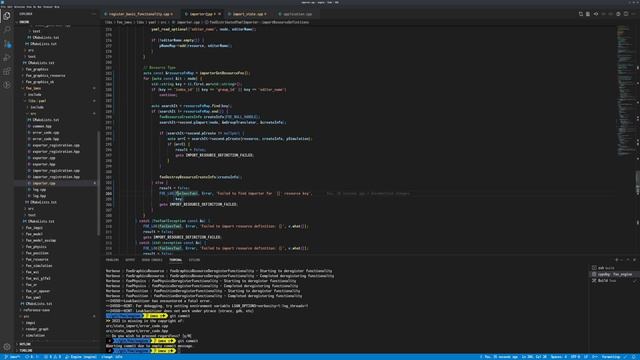640x360 pixels.
Task: Switch to import_state.cpp tab
Action: click(248, 14)
